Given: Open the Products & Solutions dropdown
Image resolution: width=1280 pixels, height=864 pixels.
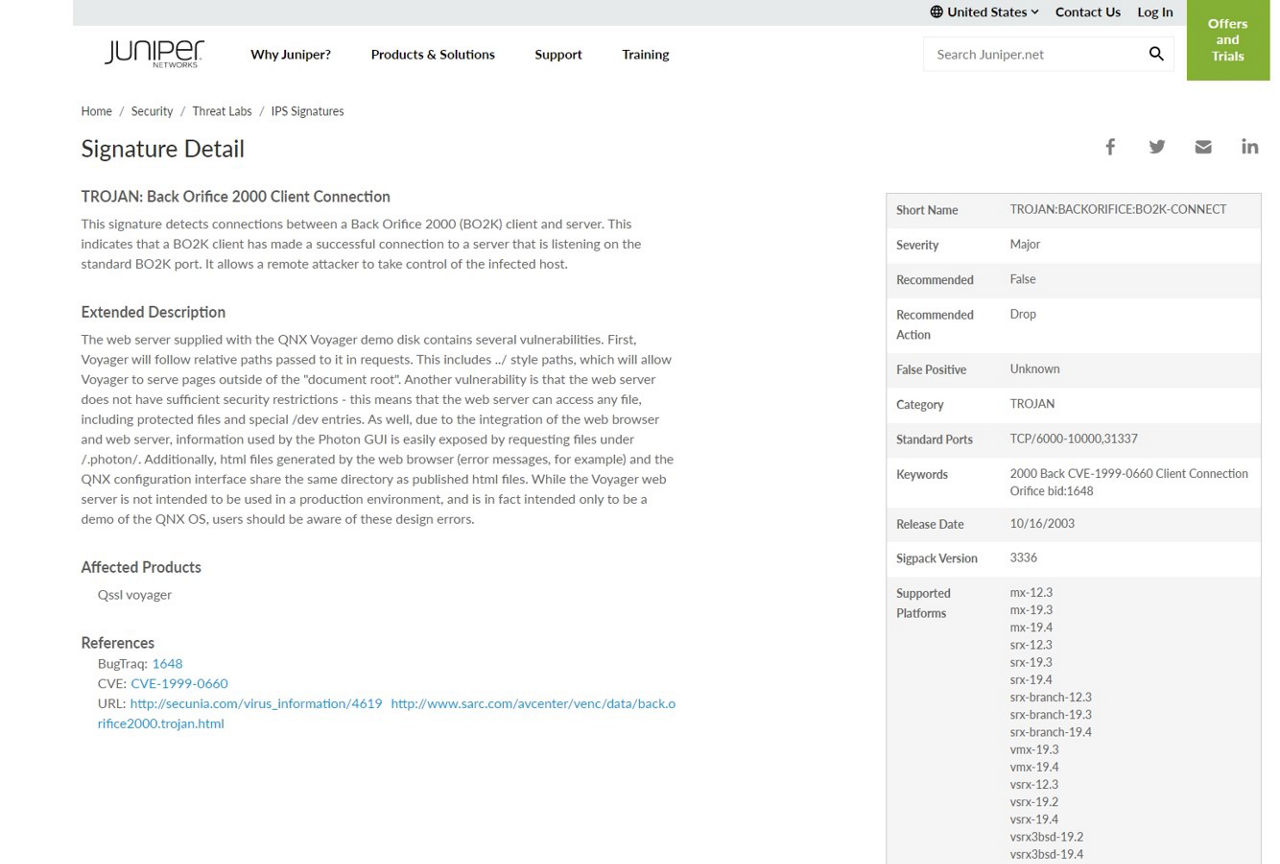Looking at the screenshot, I should coord(432,55).
